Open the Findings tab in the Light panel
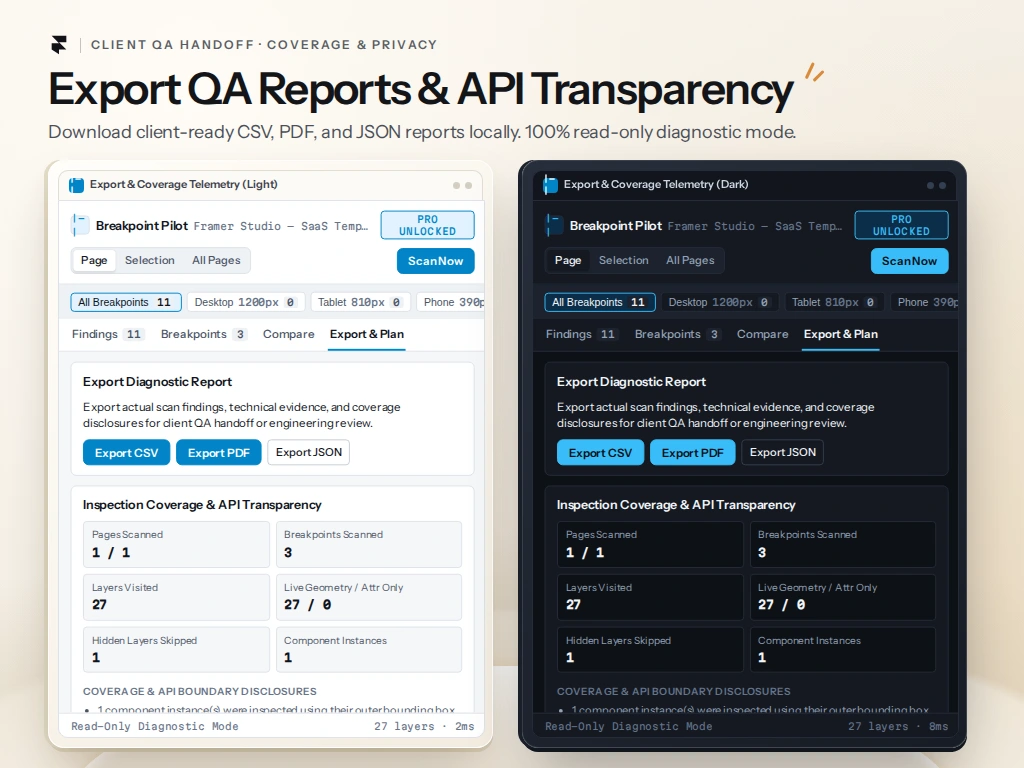The width and height of the screenshot is (1024, 768). 107,334
